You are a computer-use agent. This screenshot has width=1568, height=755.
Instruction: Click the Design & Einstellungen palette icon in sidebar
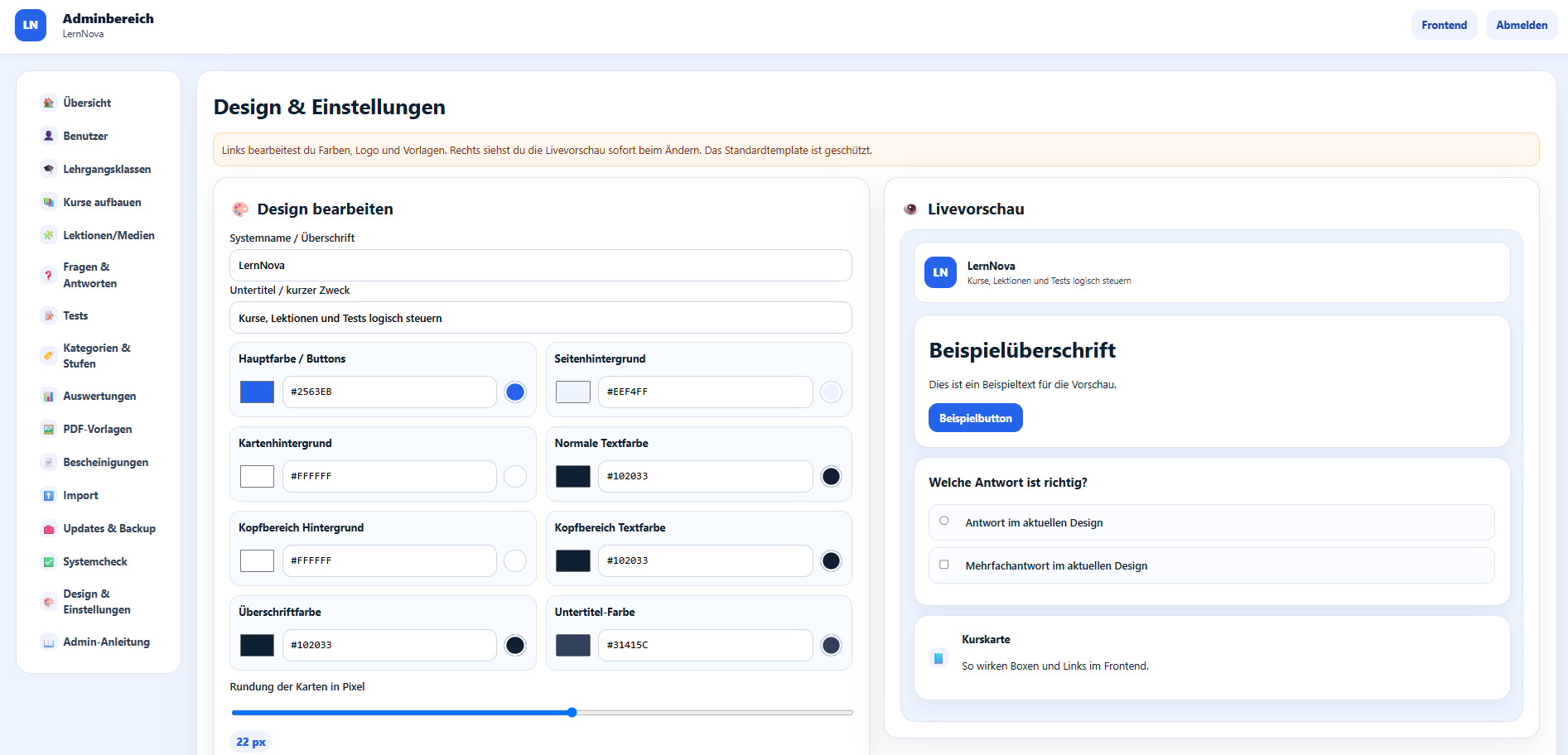[x=49, y=602]
